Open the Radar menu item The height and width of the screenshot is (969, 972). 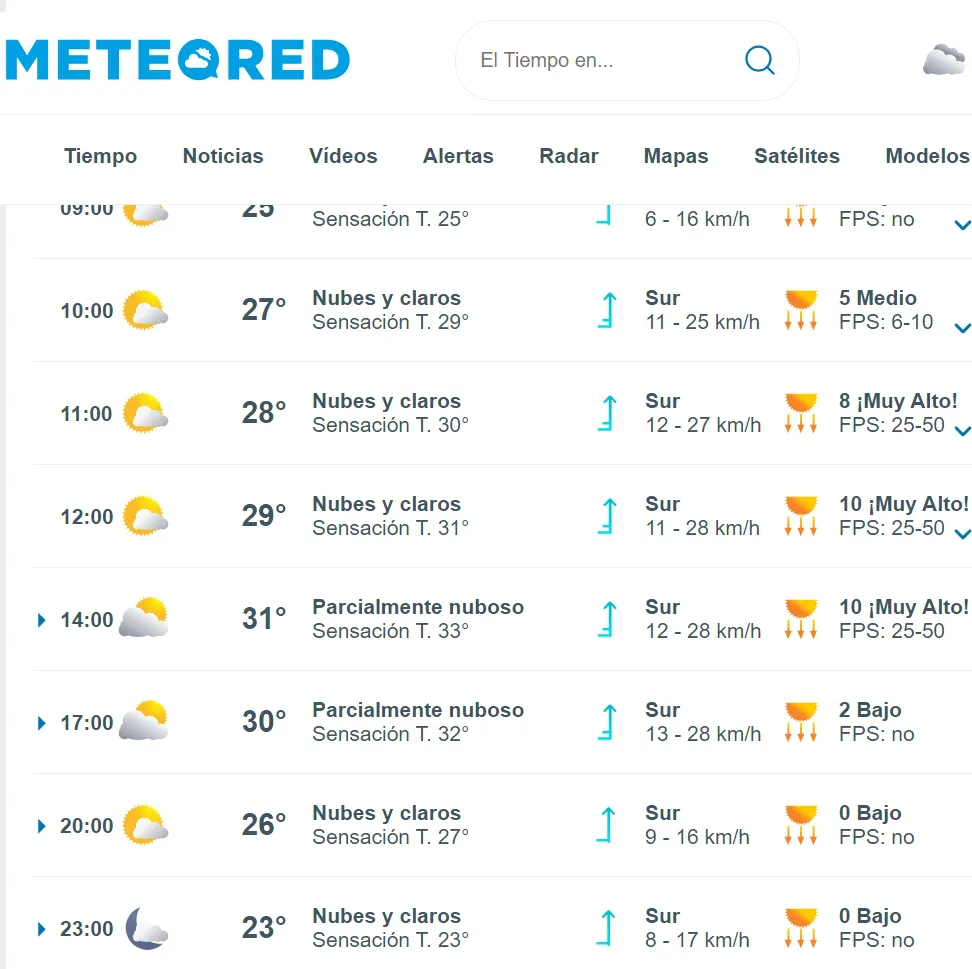pos(568,156)
